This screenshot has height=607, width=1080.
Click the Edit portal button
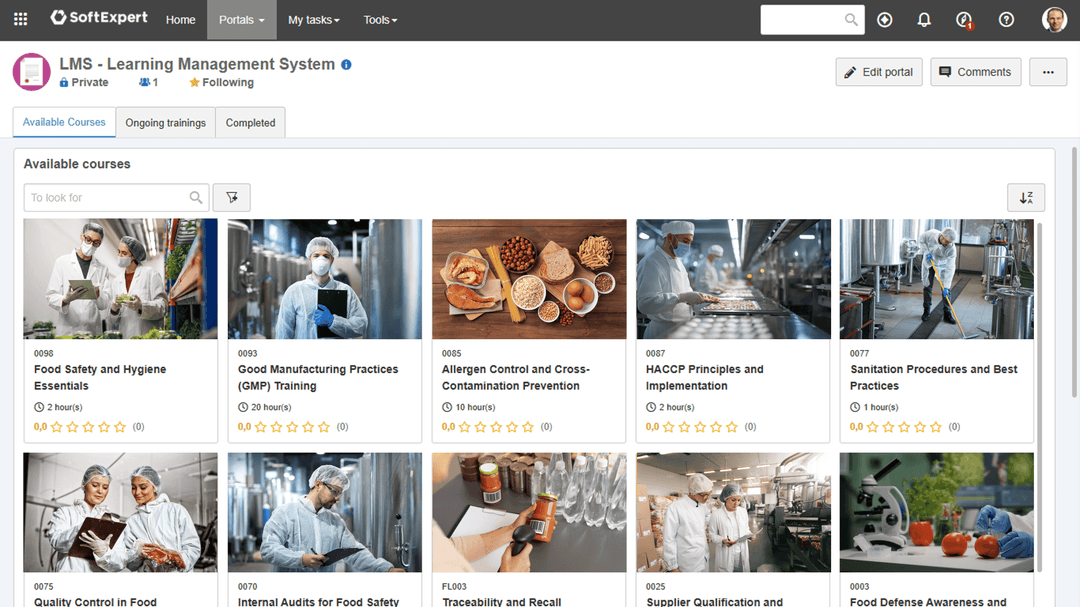point(878,72)
